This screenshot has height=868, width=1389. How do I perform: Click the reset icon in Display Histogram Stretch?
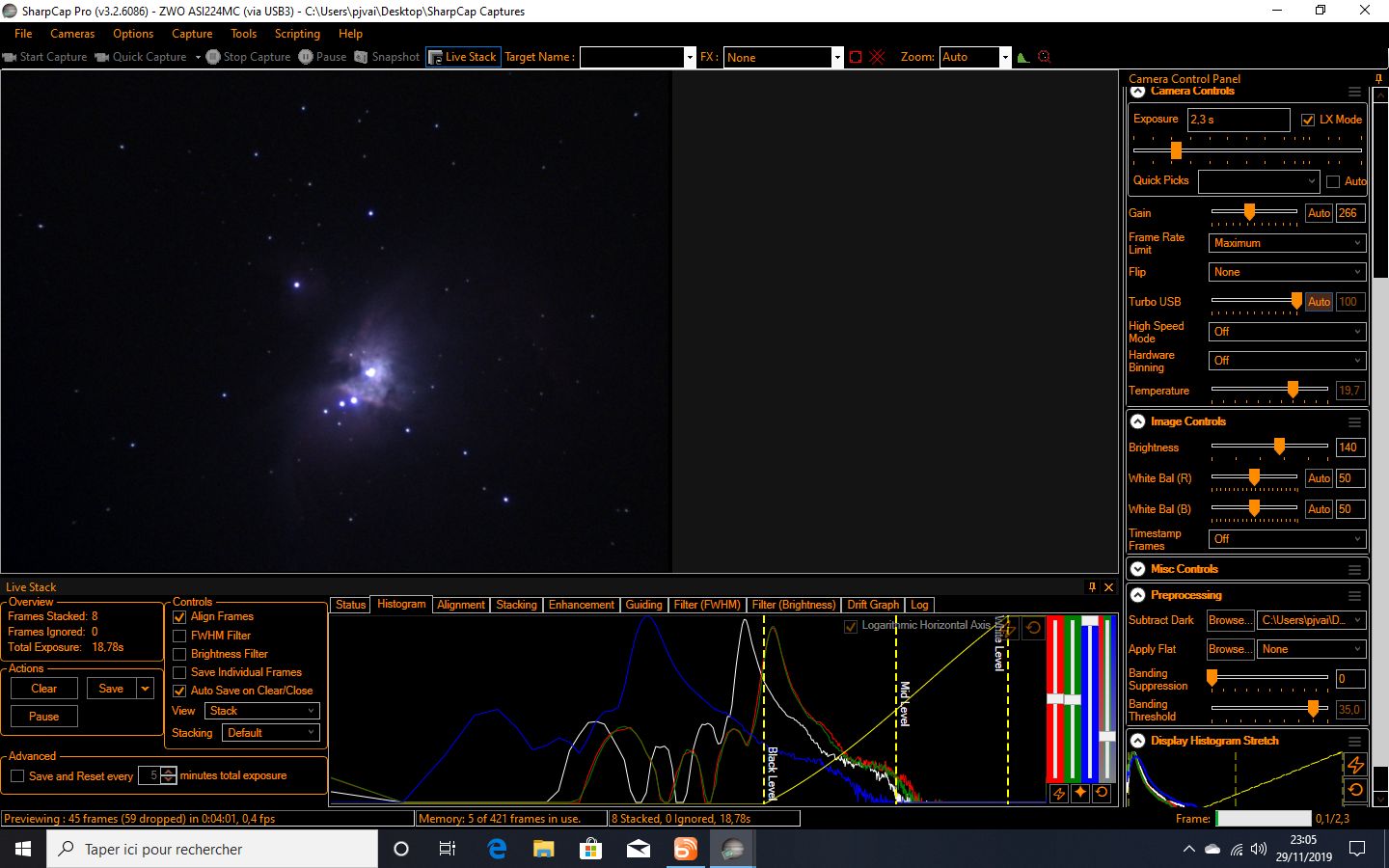(x=1355, y=790)
